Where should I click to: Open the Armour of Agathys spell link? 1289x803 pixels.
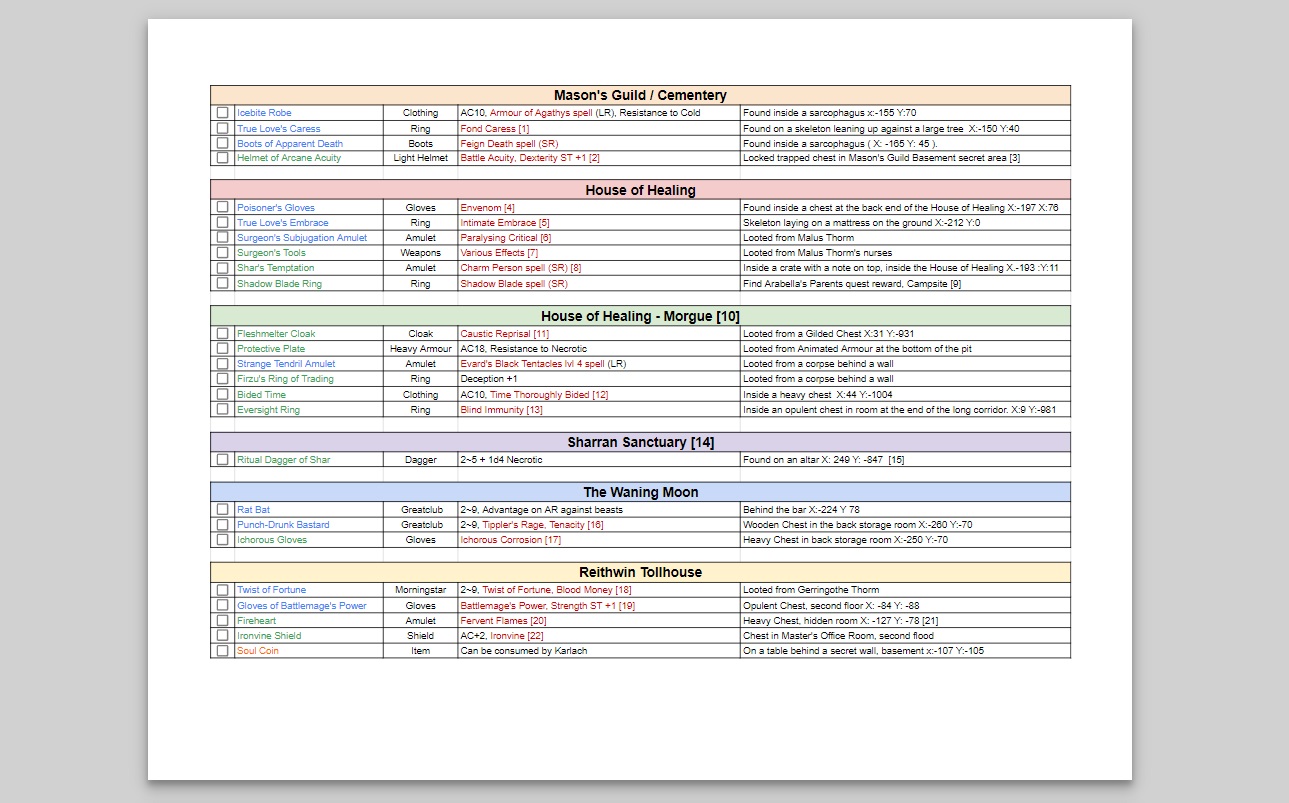541,113
